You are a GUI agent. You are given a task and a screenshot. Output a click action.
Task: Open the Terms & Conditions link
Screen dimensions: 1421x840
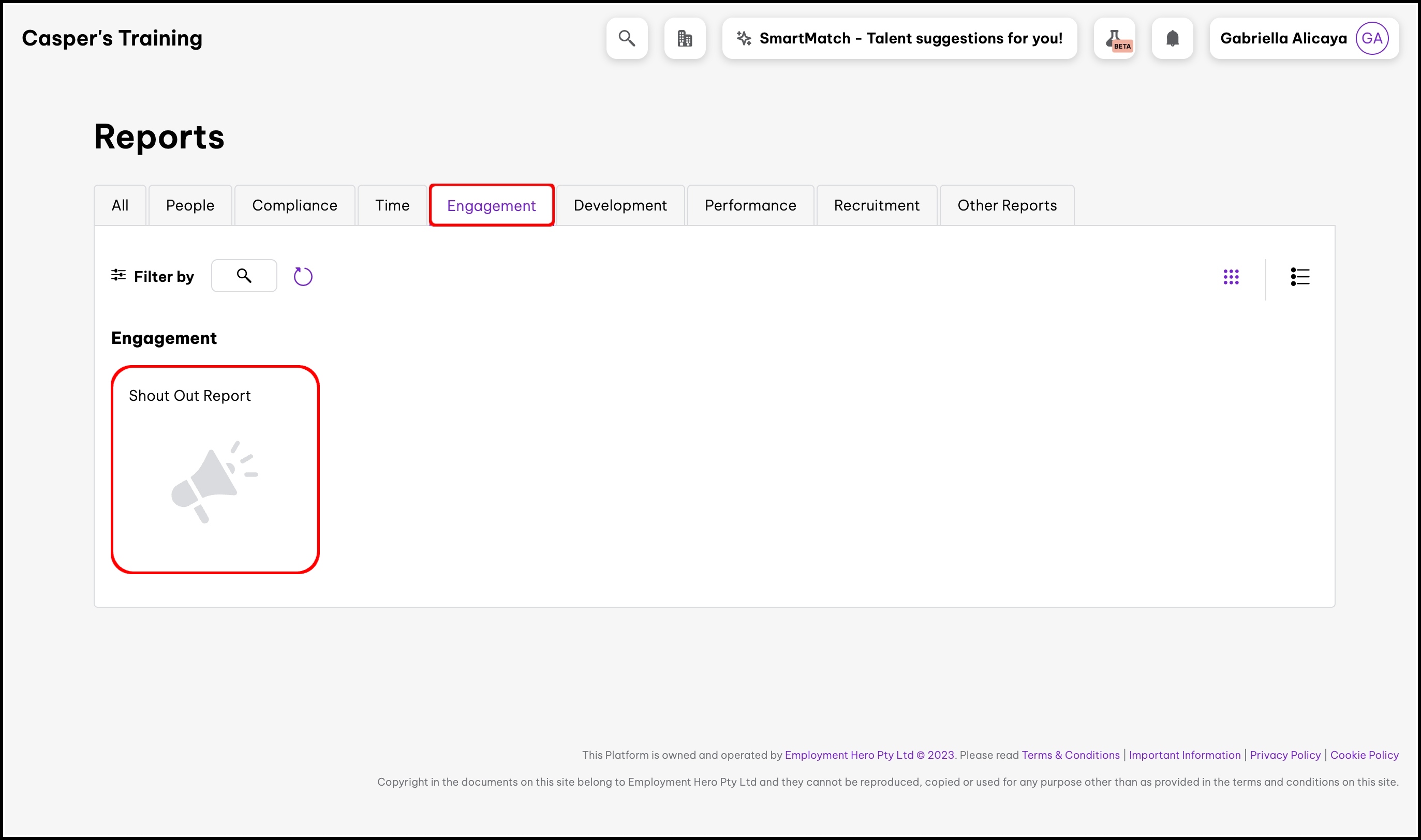point(1070,755)
